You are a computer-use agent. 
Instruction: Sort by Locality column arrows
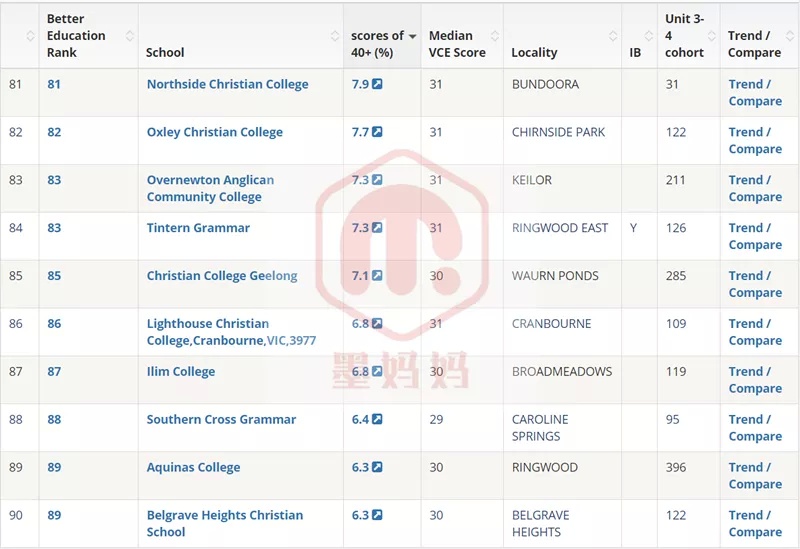tap(613, 36)
